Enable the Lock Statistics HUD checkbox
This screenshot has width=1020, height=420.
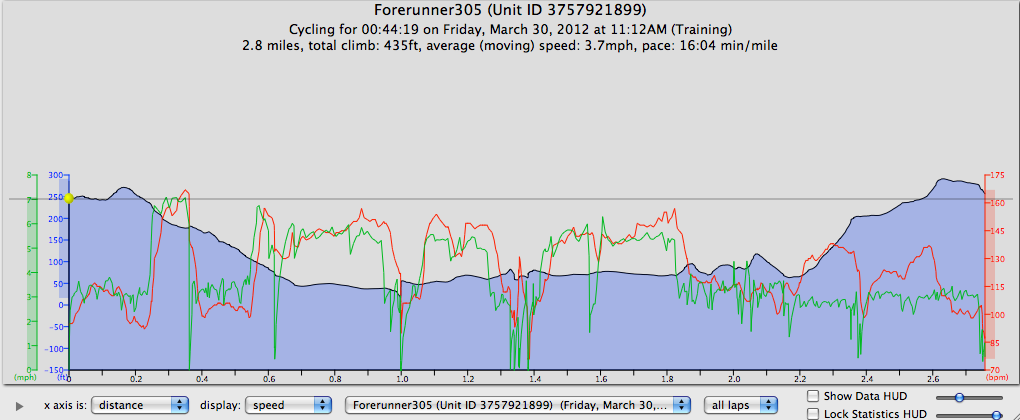tap(812, 414)
